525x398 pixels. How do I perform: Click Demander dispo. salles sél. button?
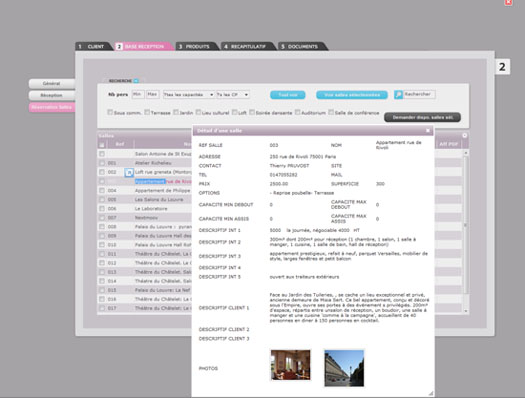[423, 117]
